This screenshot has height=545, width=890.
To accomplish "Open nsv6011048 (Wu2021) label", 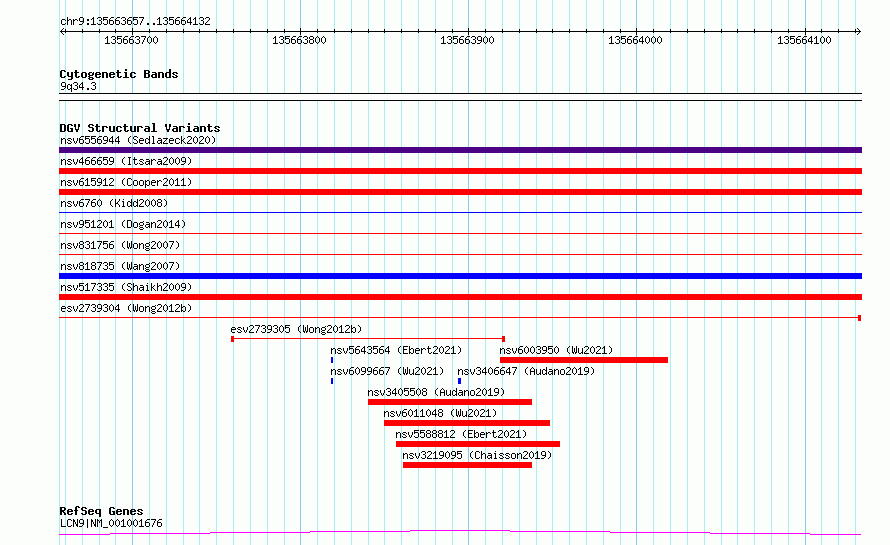I will tap(440, 413).
